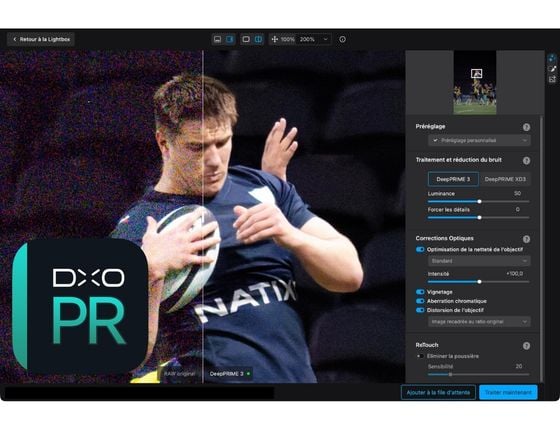Click Ajouter à la file d'attente button
560x430 pixels.
(438, 392)
